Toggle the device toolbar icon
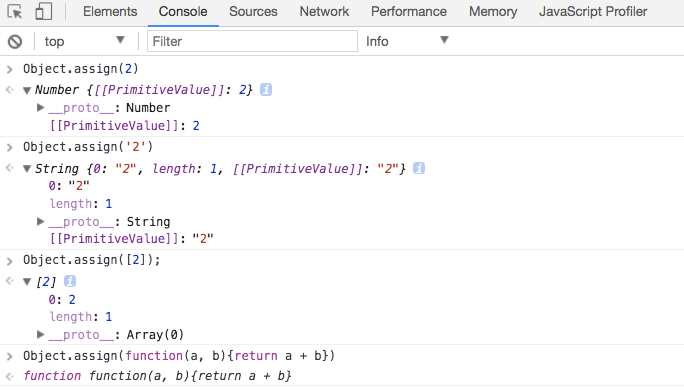 point(43,11)
